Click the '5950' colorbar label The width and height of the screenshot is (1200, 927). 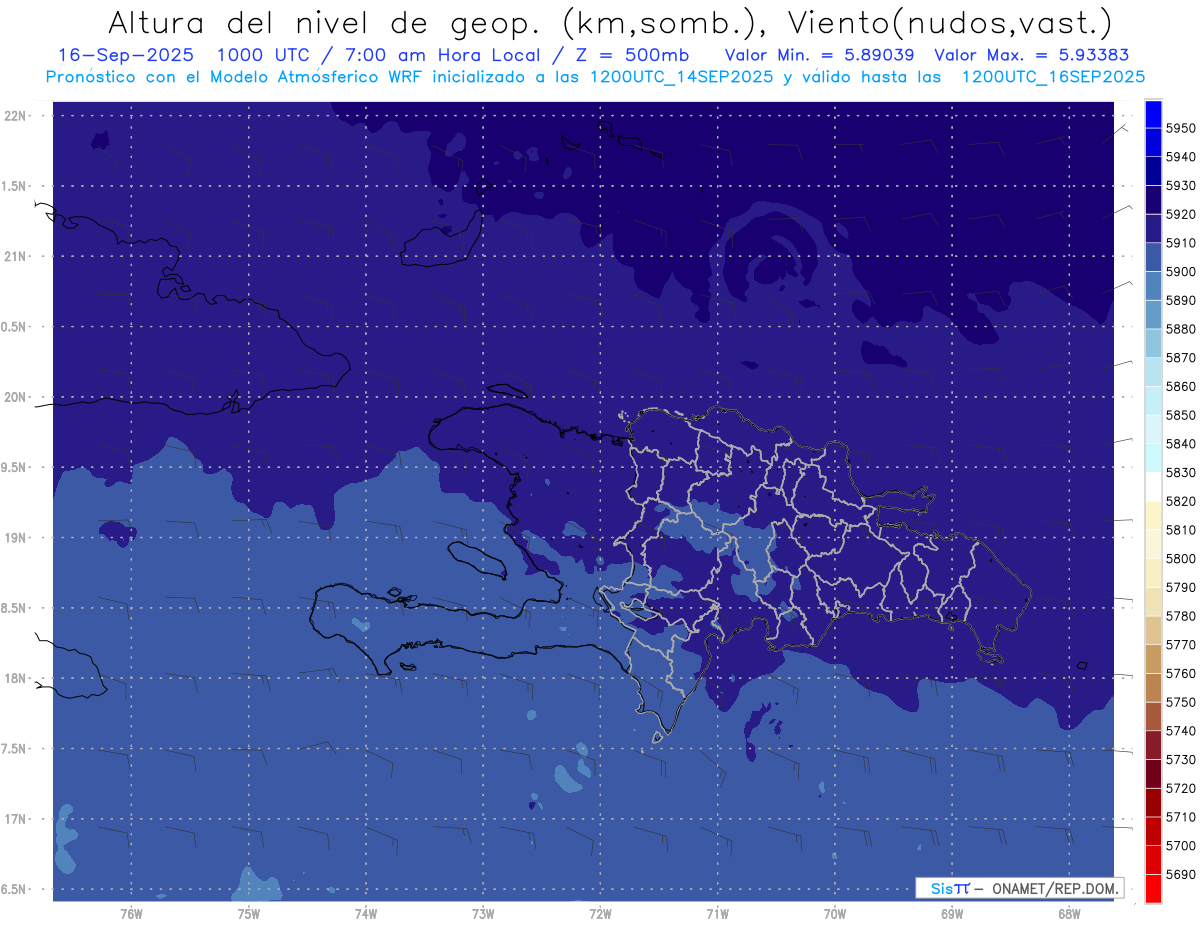tap(1180, 128)
